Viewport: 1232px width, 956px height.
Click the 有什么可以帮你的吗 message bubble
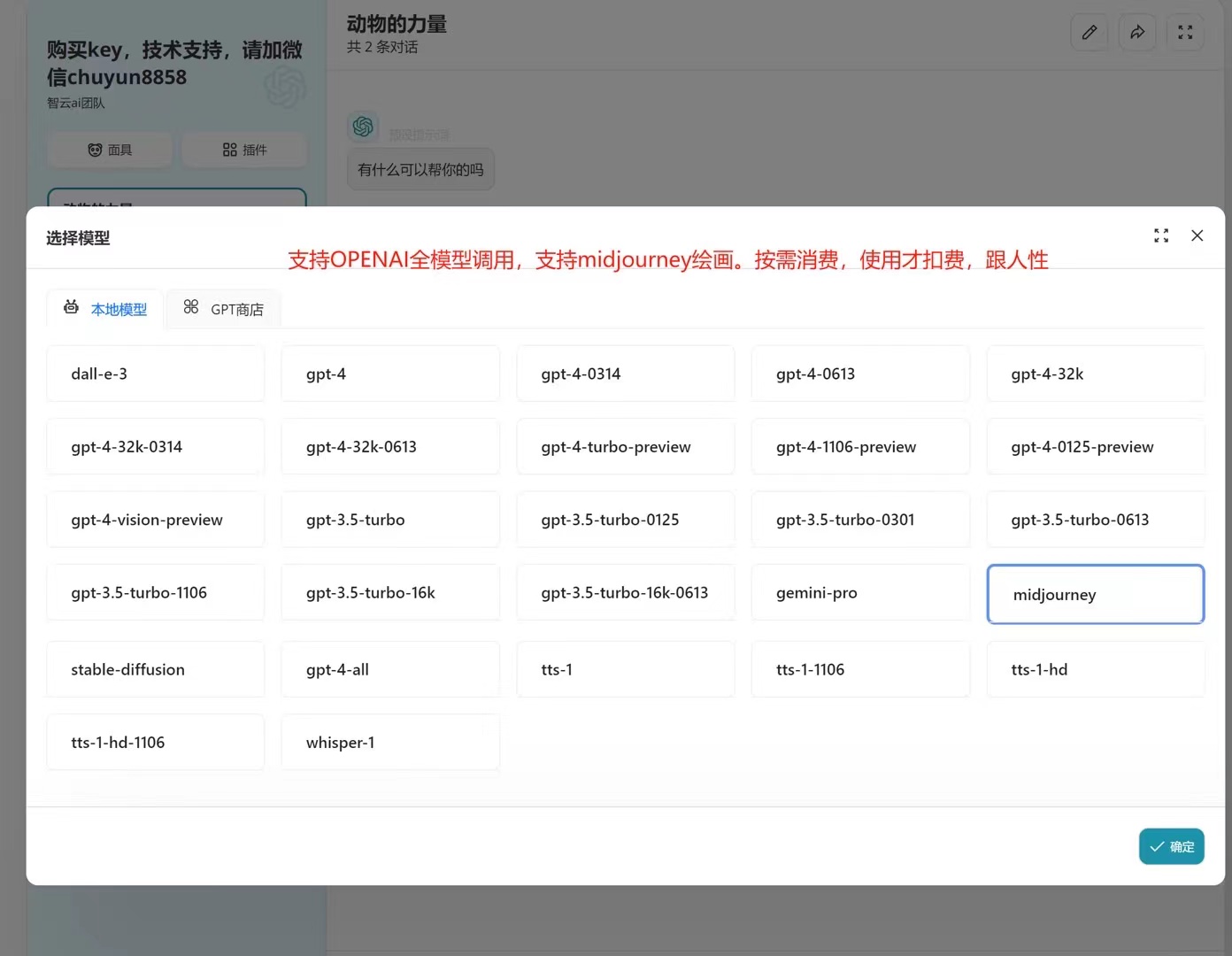coord(420,170)
